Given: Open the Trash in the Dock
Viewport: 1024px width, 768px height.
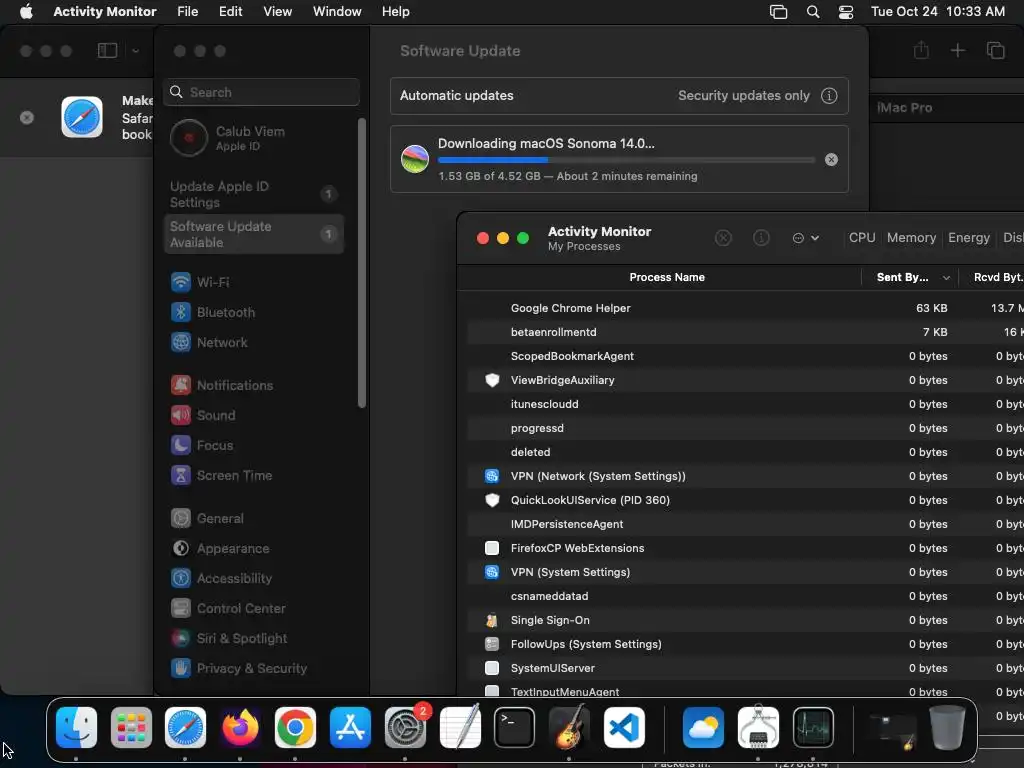Looking at the screenshot, I should [947, 727].
